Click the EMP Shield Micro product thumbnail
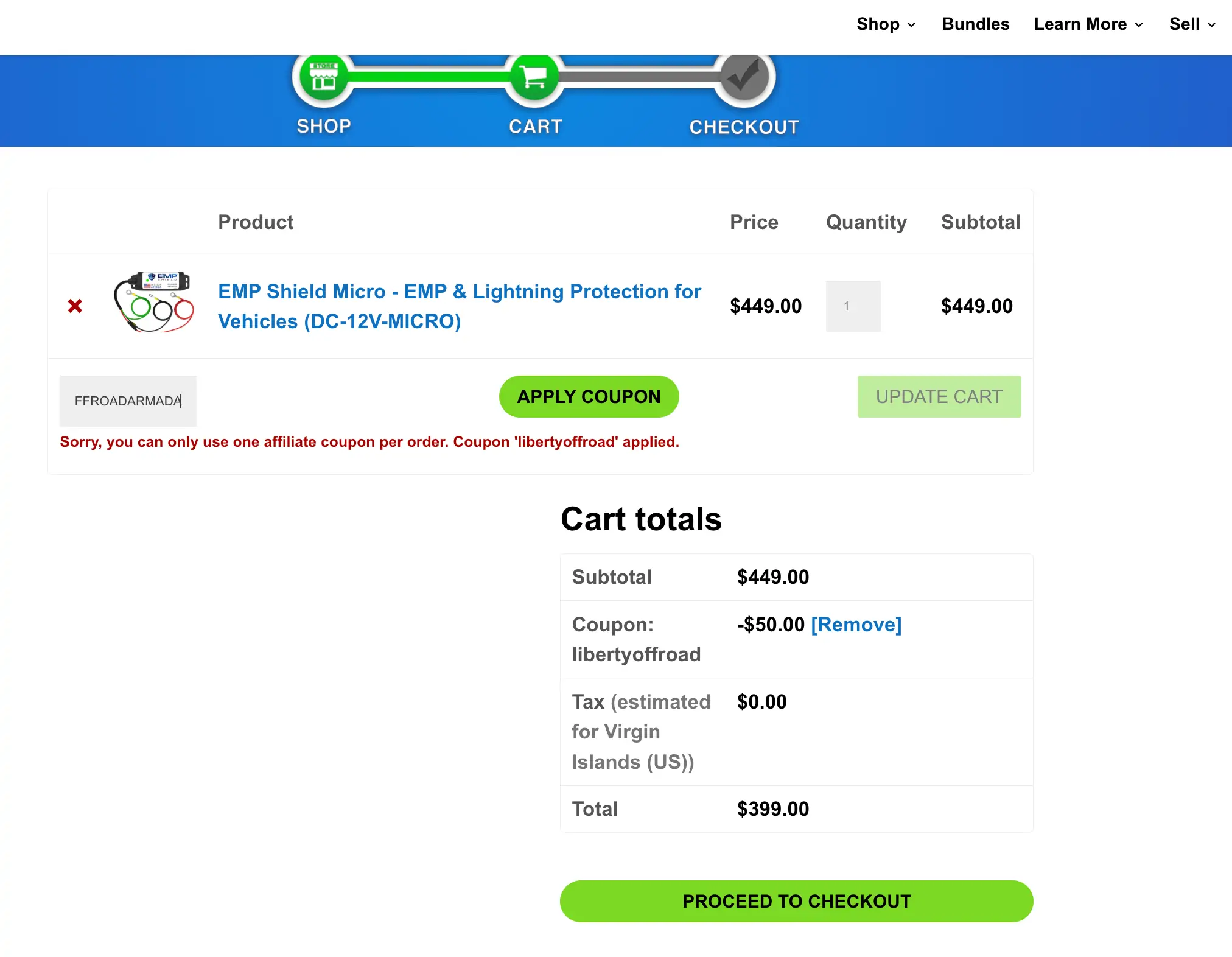Image resolution: width=1232 pixels, height=957 pixels. point(154,303)
